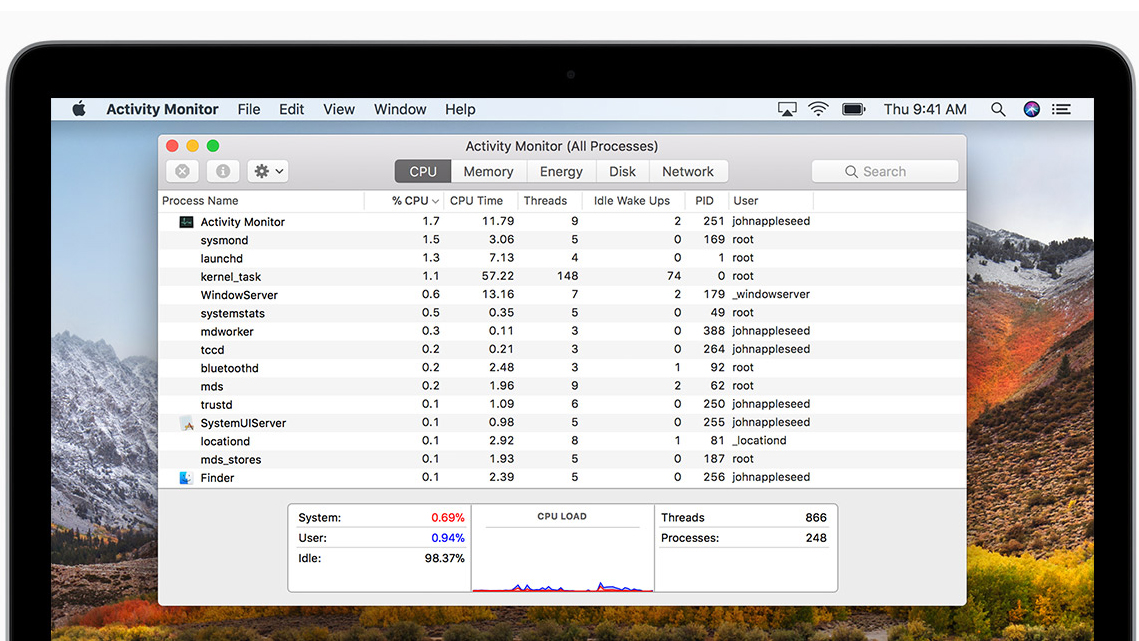Switch to the Memory tab
The image size is (1139, 641).
coord(488,172)
